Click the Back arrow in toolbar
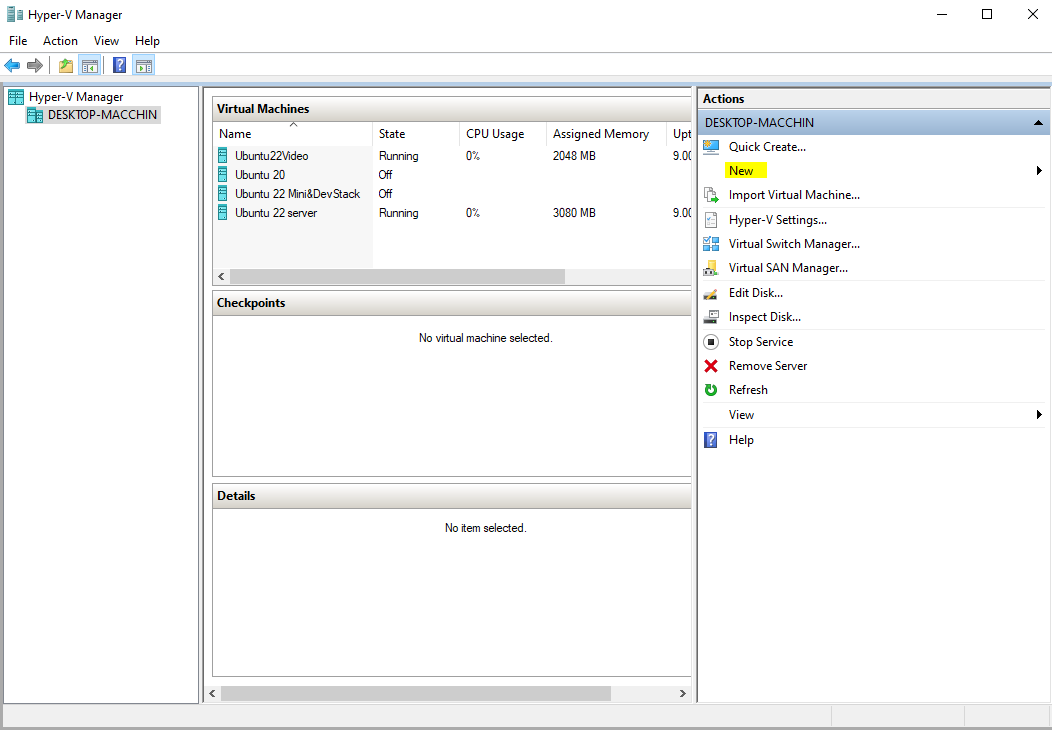 pos(12,66)
